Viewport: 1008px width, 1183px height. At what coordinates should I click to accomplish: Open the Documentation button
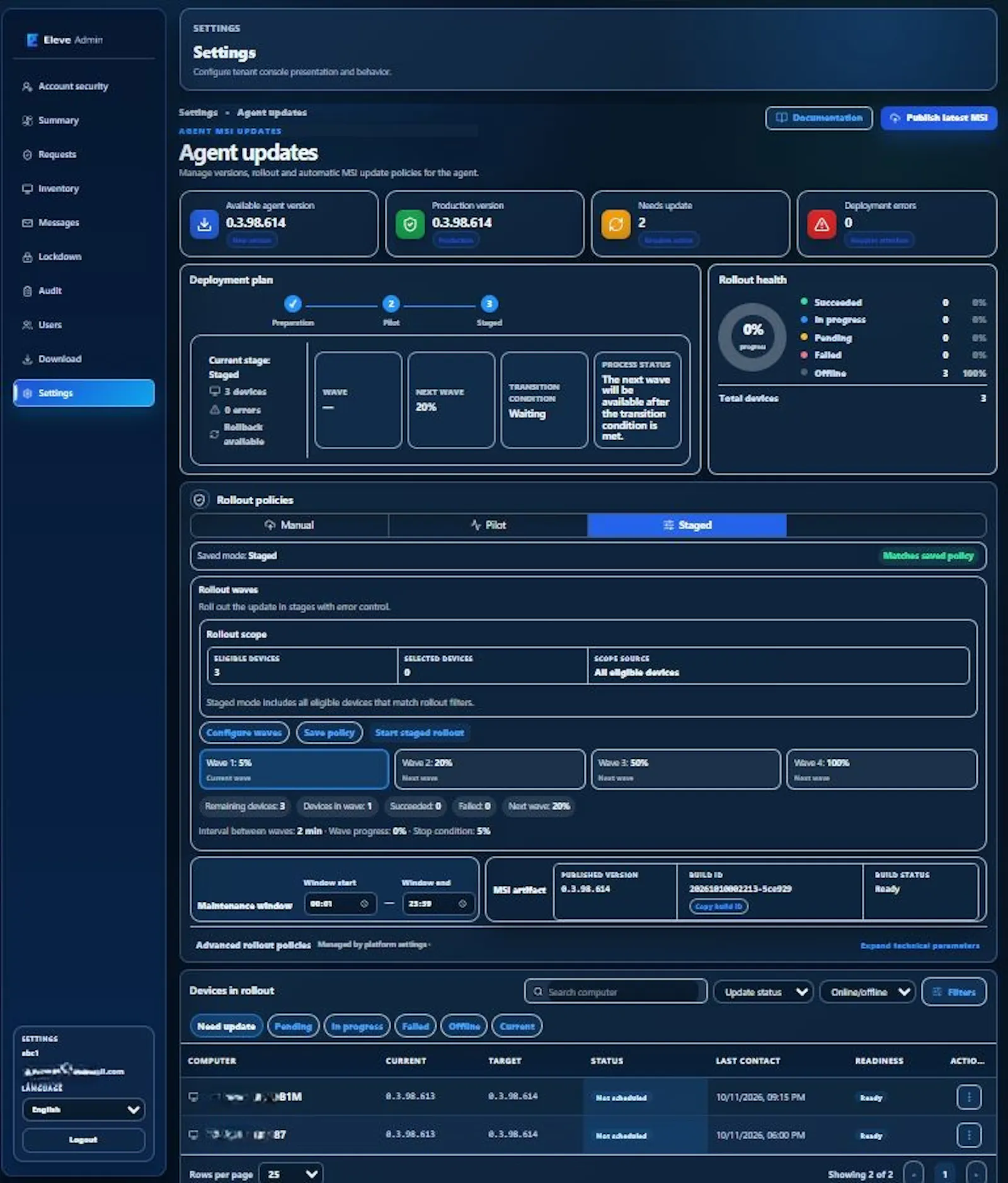click(x=819, y=118)
